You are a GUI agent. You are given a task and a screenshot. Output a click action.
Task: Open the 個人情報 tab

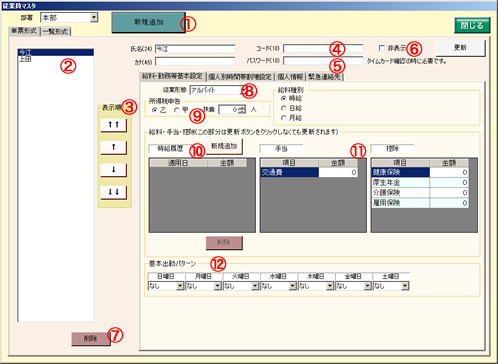tap(290, 77)
